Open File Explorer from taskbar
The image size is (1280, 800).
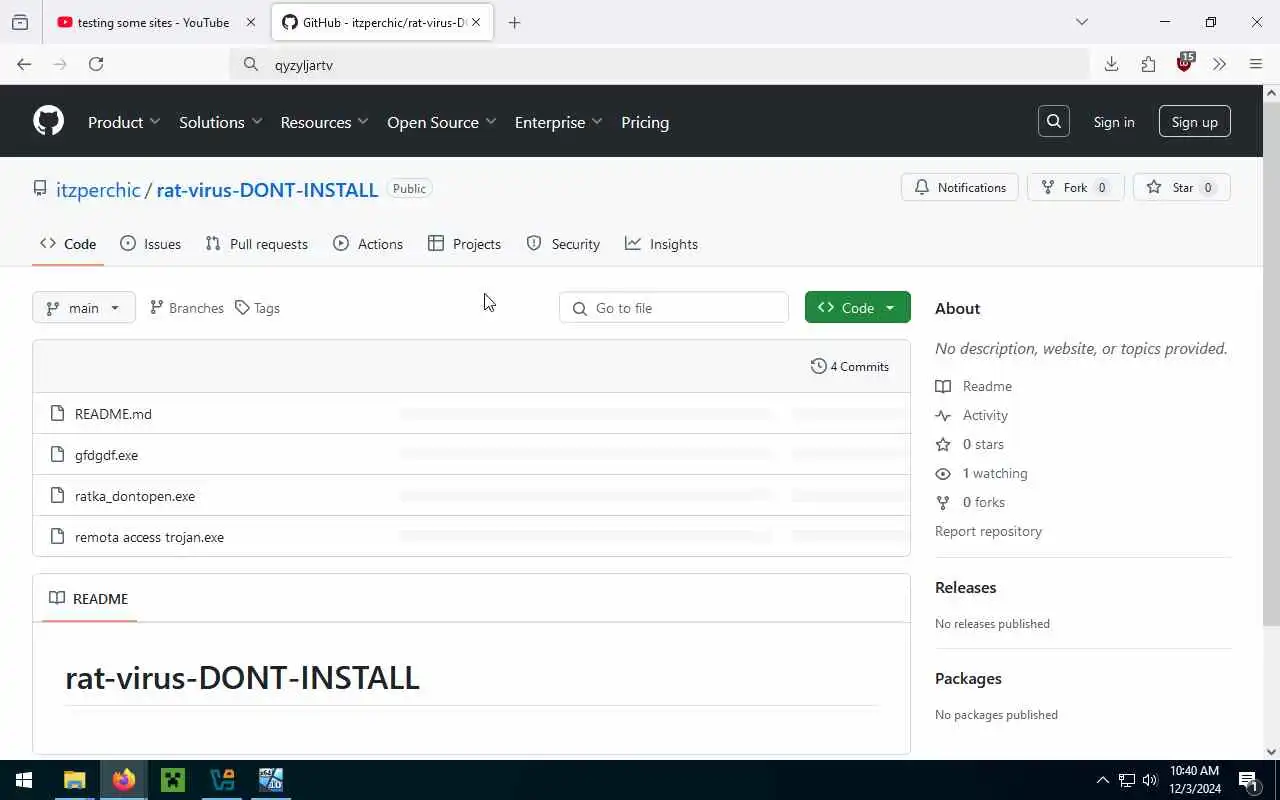pos(74,780)
